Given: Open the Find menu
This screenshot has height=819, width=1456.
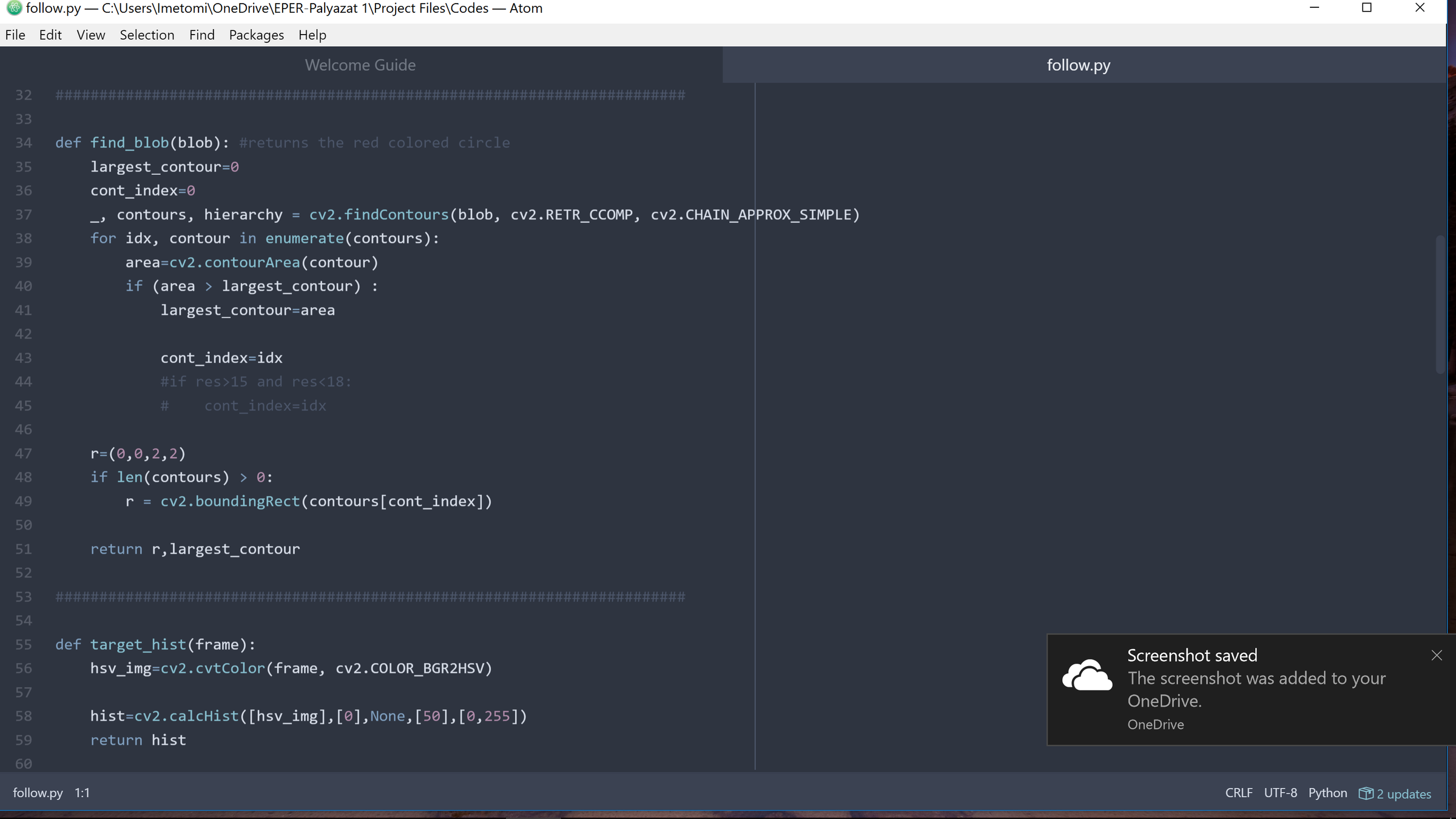Looking at the screenshot, I should coord(201,35).
